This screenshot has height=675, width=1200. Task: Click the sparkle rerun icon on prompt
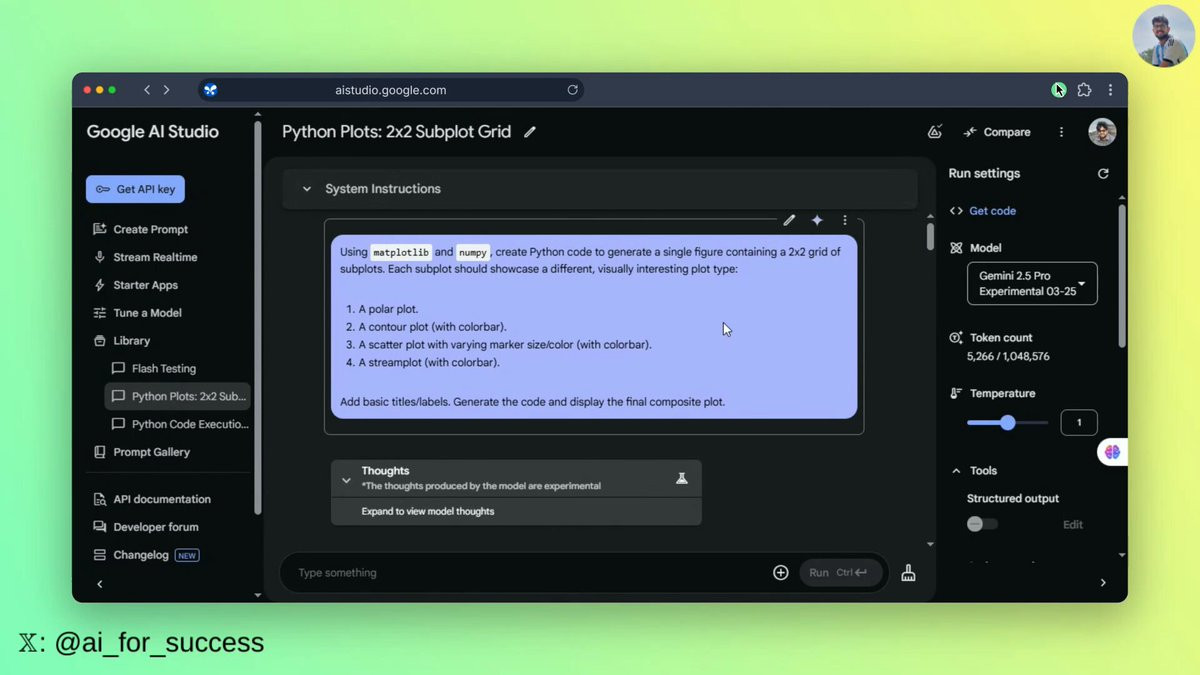click(x=817, y=220)
